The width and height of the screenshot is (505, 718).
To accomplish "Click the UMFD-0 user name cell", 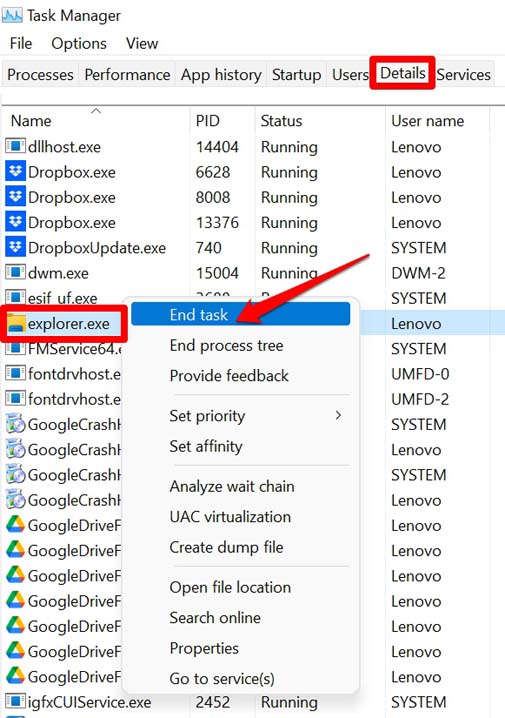I will tap(420, 374).
